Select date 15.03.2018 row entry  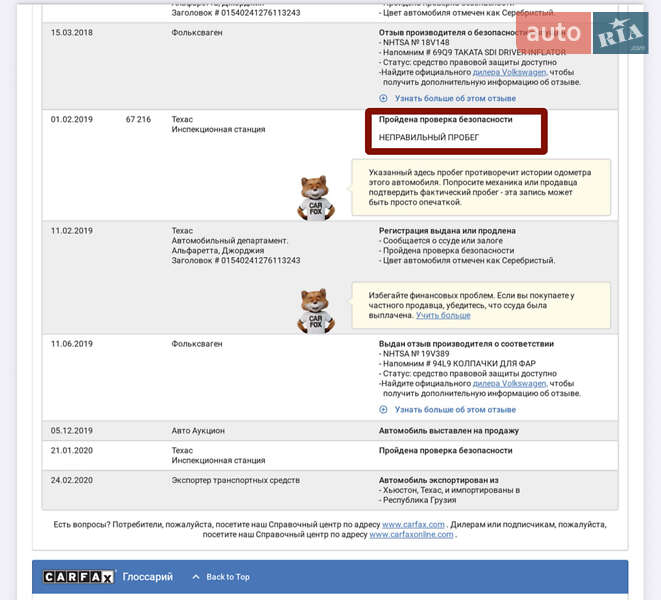tap(72, 32)
